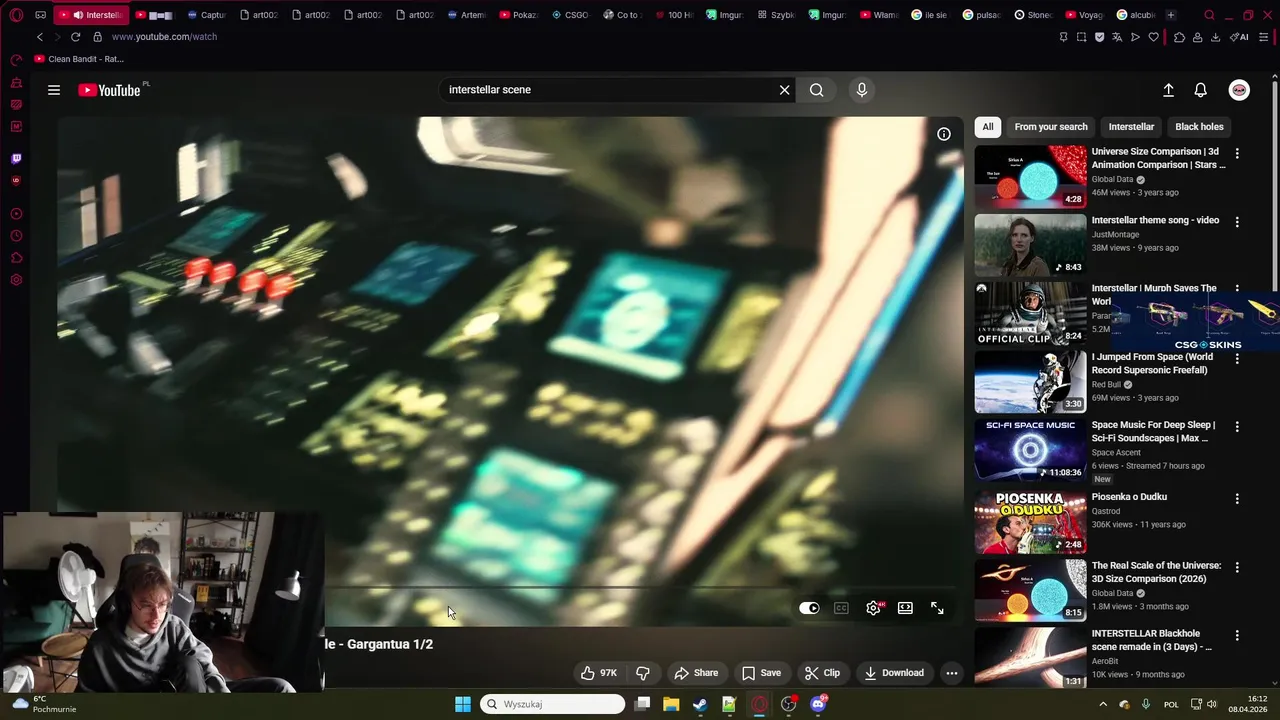Dislike the video

click(x=643, y=673)
